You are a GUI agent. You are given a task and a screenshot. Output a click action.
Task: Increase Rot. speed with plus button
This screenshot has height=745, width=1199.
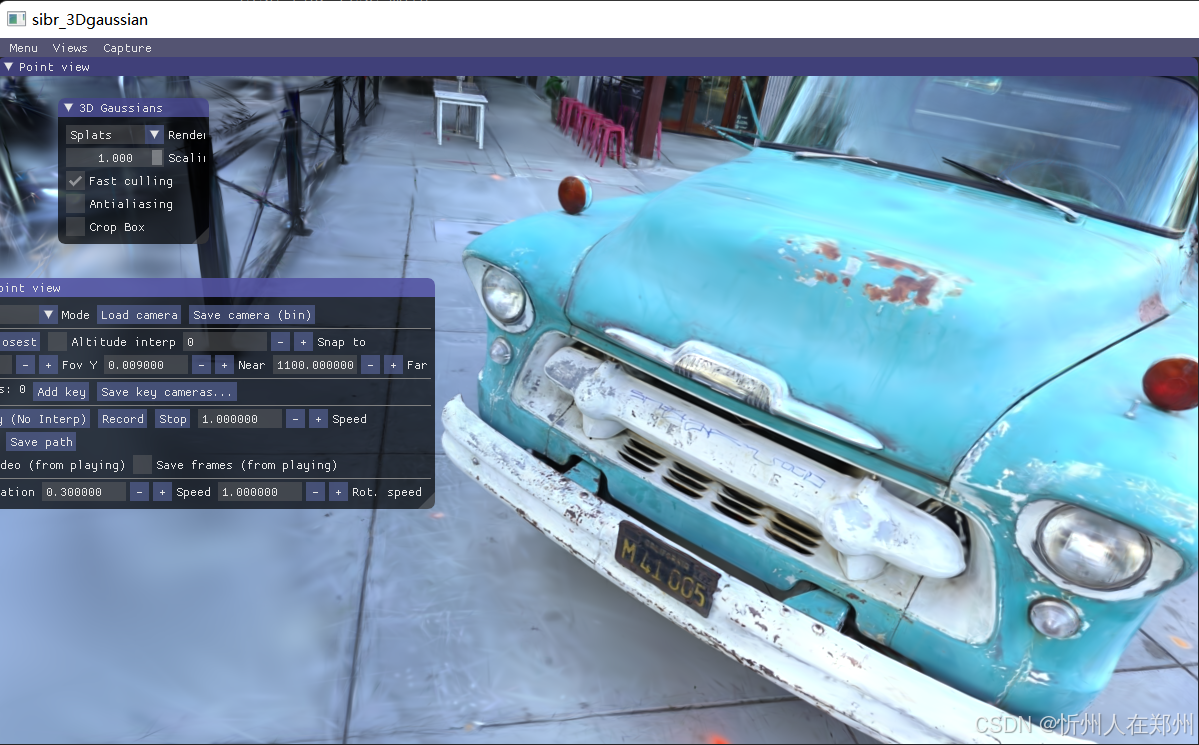click(x=338, y=492)
